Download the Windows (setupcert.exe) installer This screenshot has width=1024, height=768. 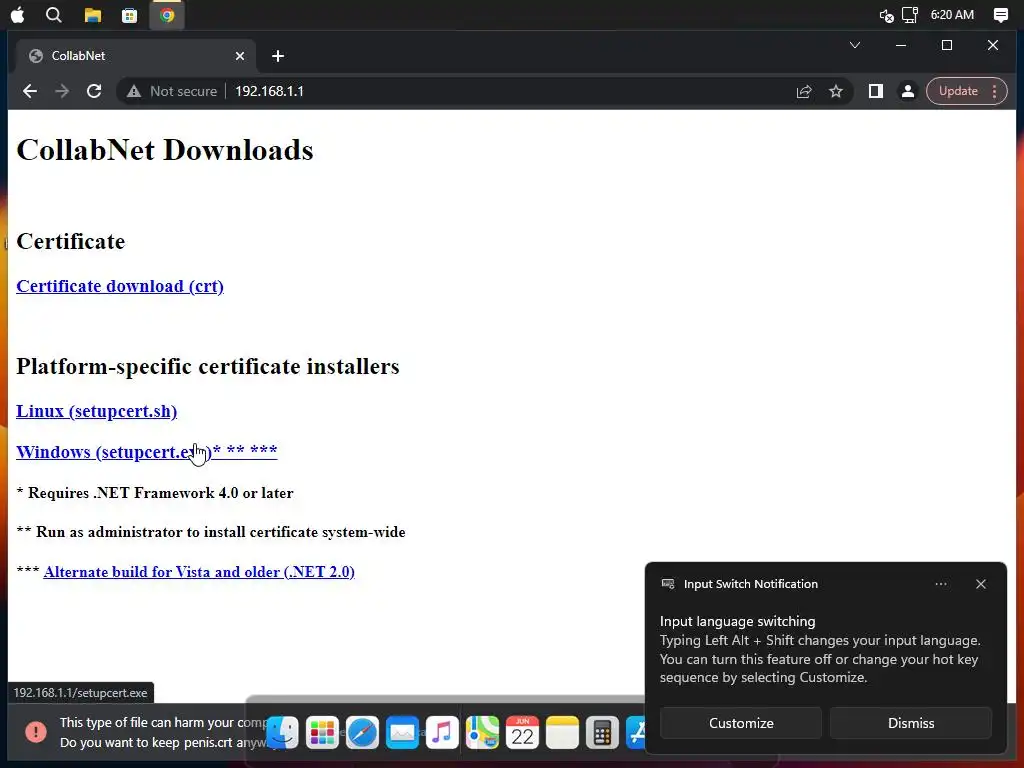(x=147, y=451)
